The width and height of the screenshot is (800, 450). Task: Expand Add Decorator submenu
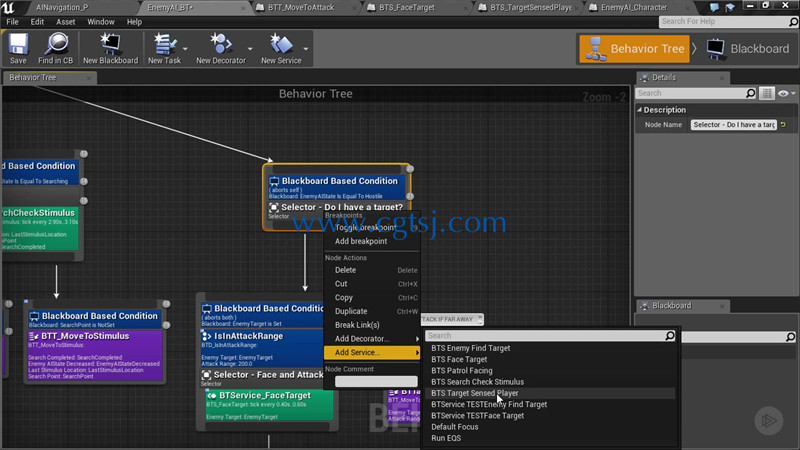coord(371,339)
